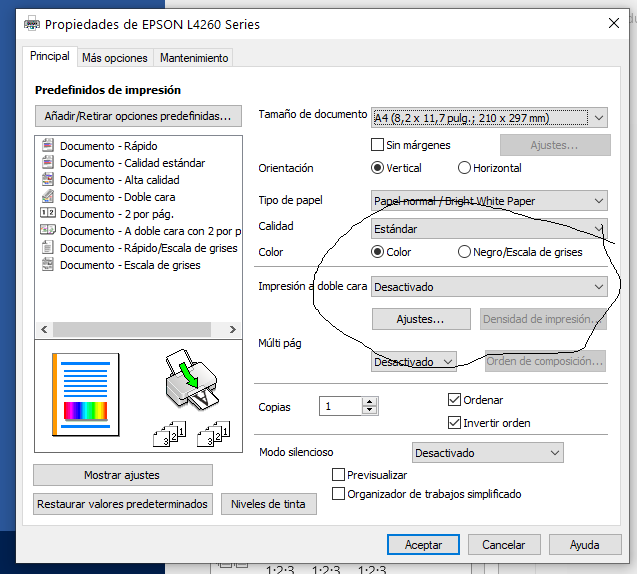The height and width of the screenshot is (574, 637).
Task: Click the printer preview image
Action: 190,380
